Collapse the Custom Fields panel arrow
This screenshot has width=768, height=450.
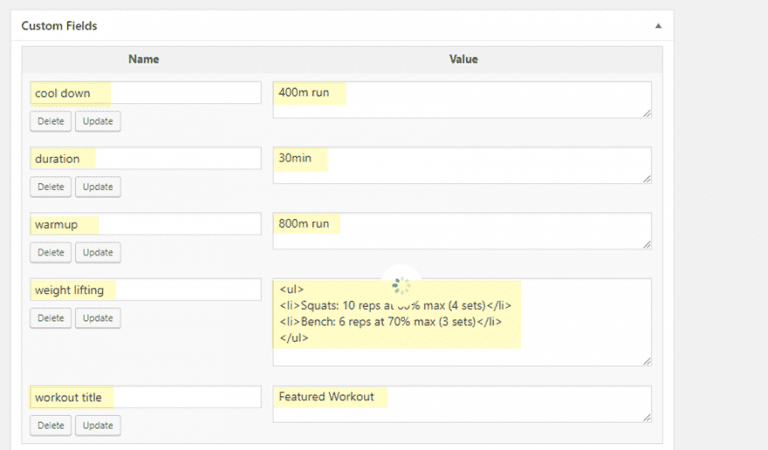[x=658, y=25]
